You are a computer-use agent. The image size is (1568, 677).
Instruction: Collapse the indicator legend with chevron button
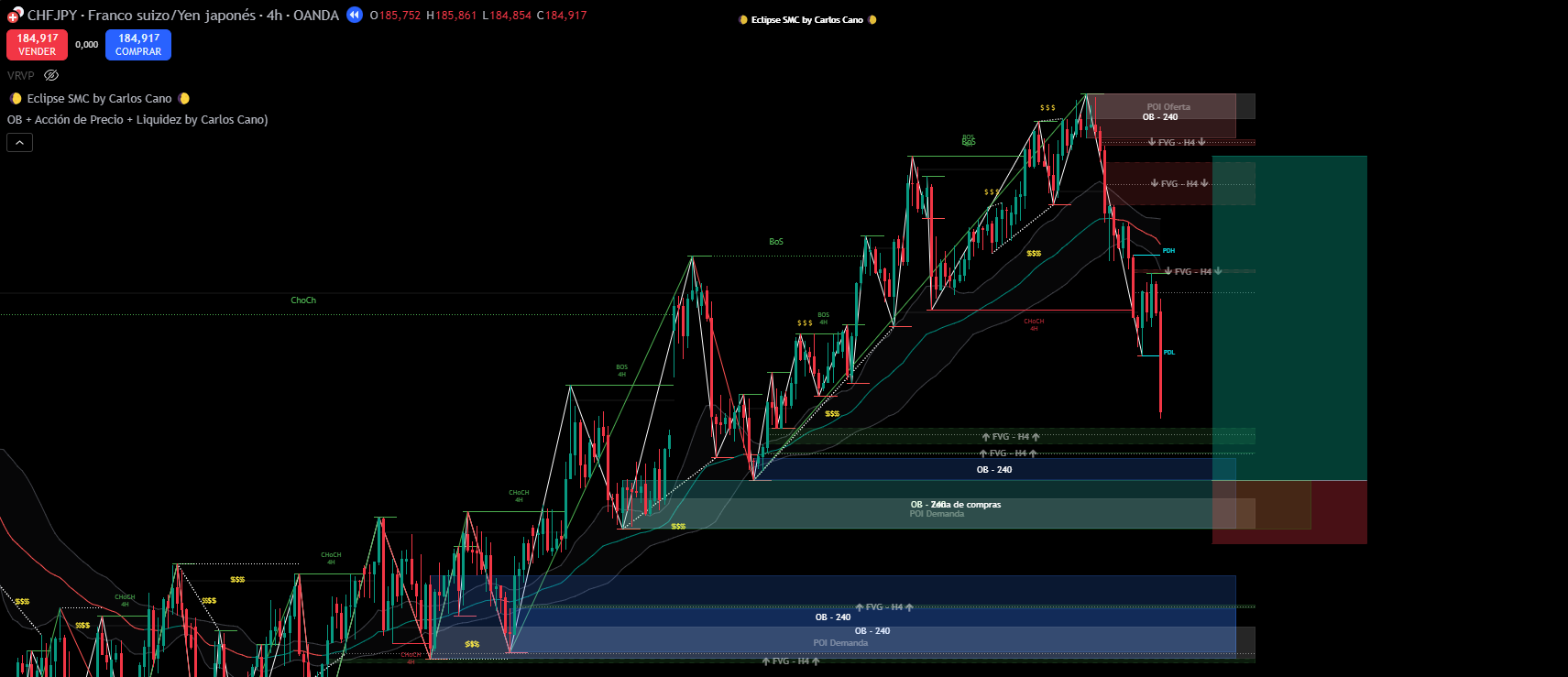click(x=20, y=143)
